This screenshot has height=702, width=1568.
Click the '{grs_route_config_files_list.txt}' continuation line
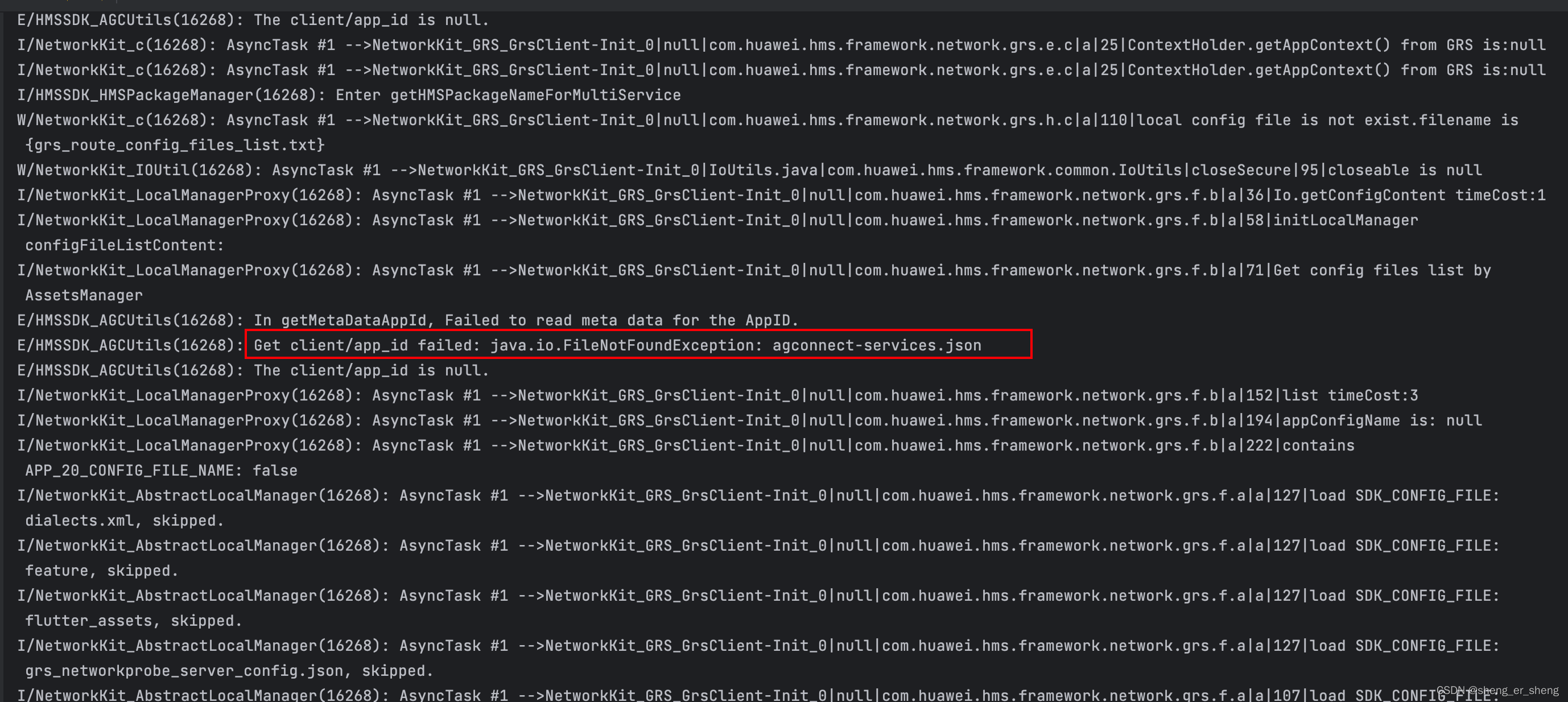175,145
